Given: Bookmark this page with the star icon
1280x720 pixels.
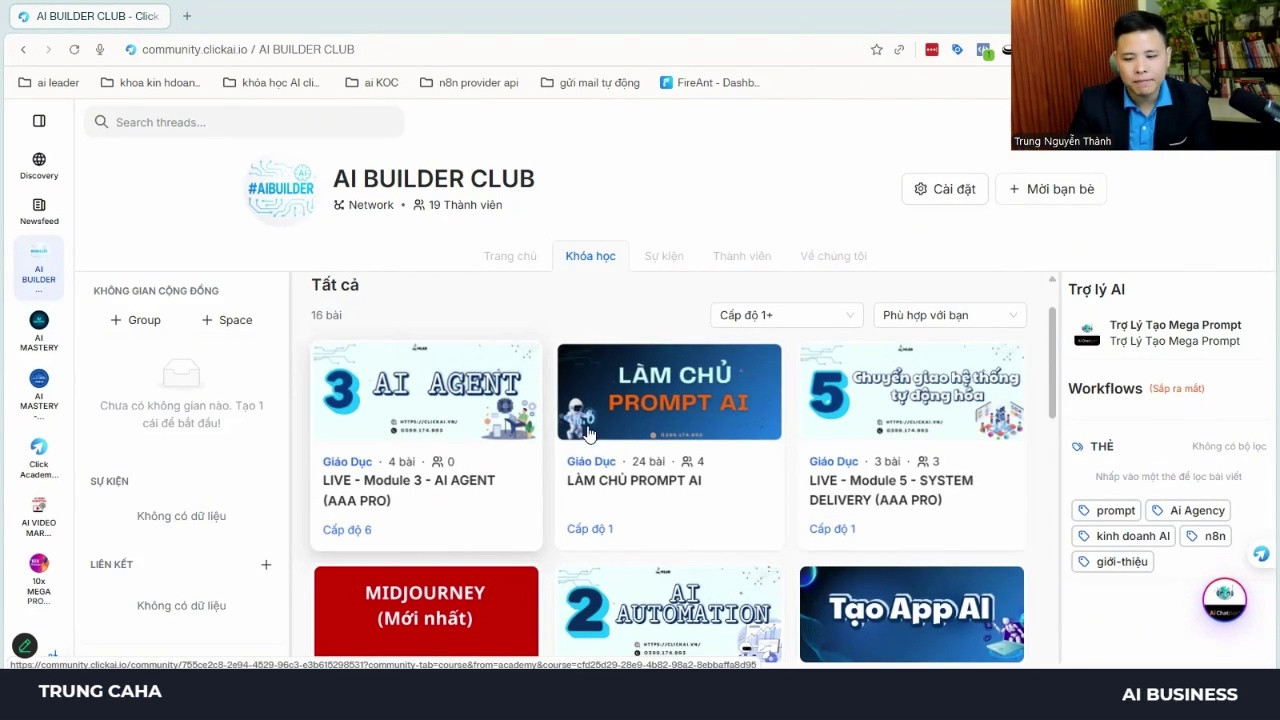Looking at the screenshot, I should click(876, 49).
